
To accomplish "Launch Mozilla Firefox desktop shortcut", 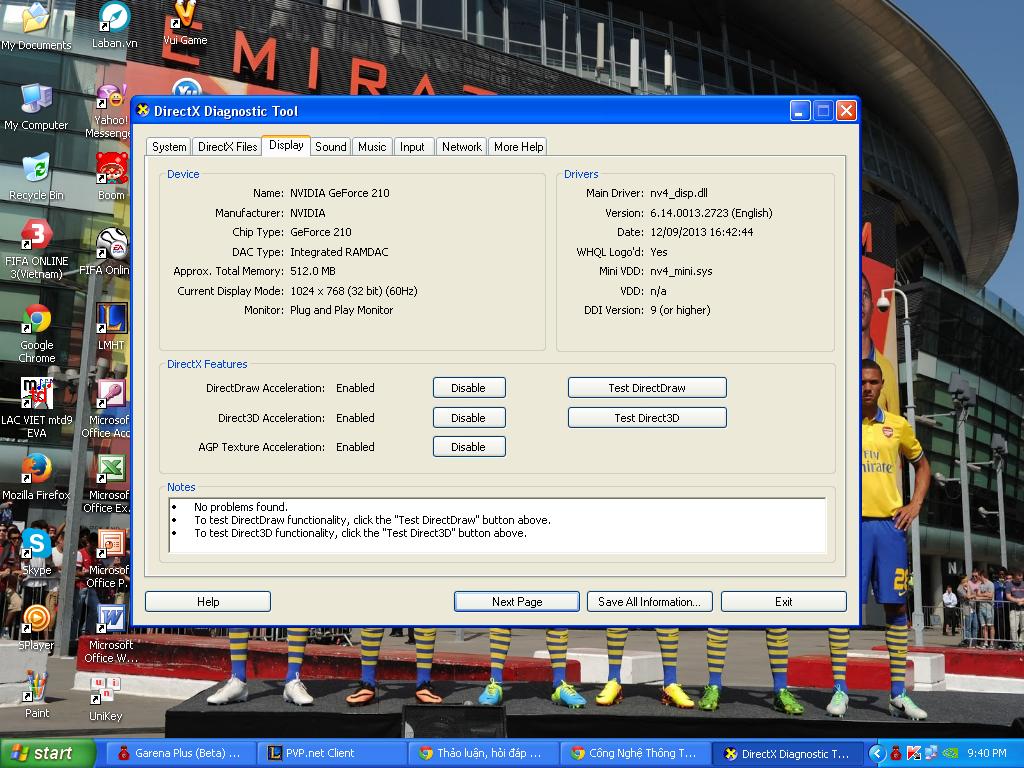I will [x=36, y=477].
